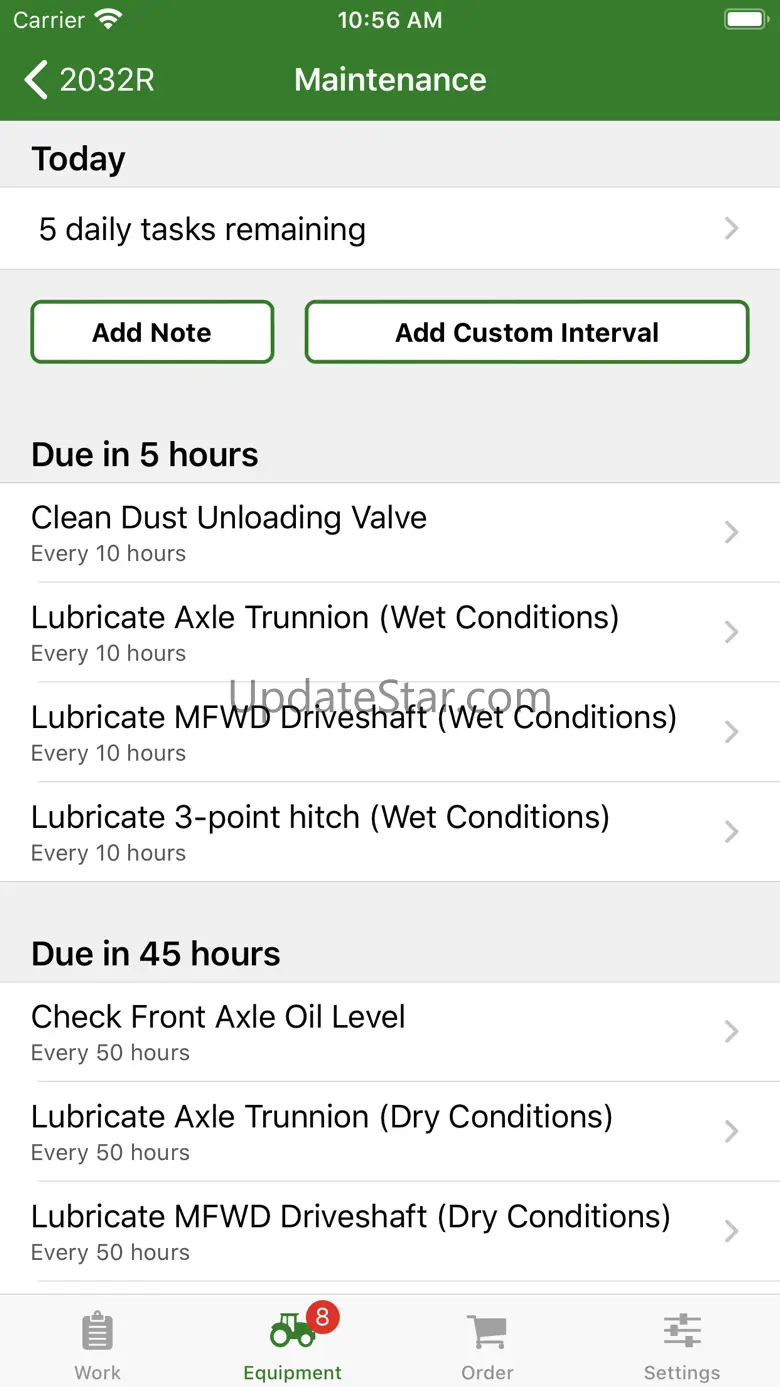Select Lubricate Axle Trunnion (Dry Conditions) row
The height and width of the screenshot is (1387, 780).
pos(322,1131)
